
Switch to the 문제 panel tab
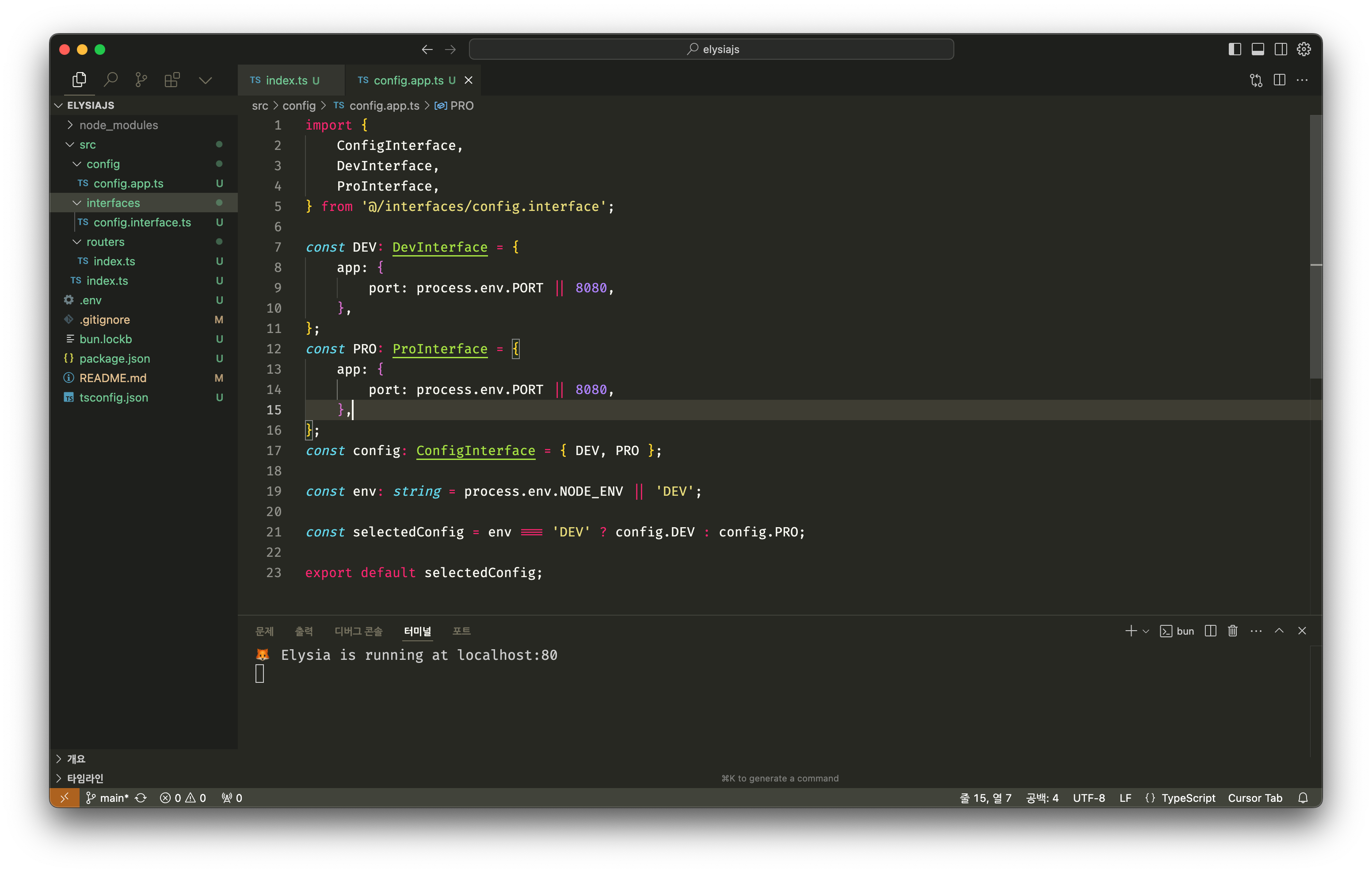[x=264, y=631]
